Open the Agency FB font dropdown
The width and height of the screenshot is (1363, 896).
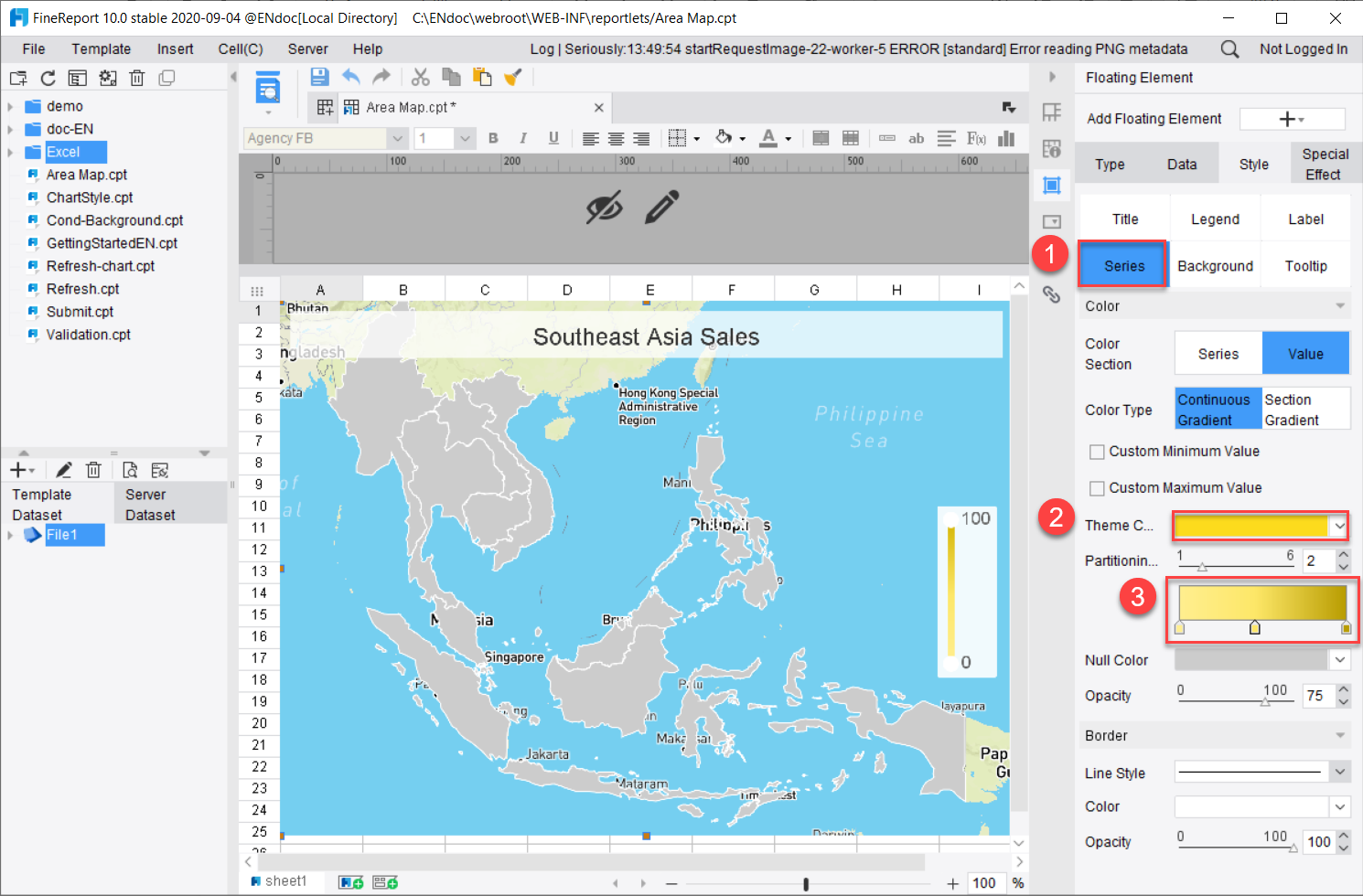click(397, 137)
